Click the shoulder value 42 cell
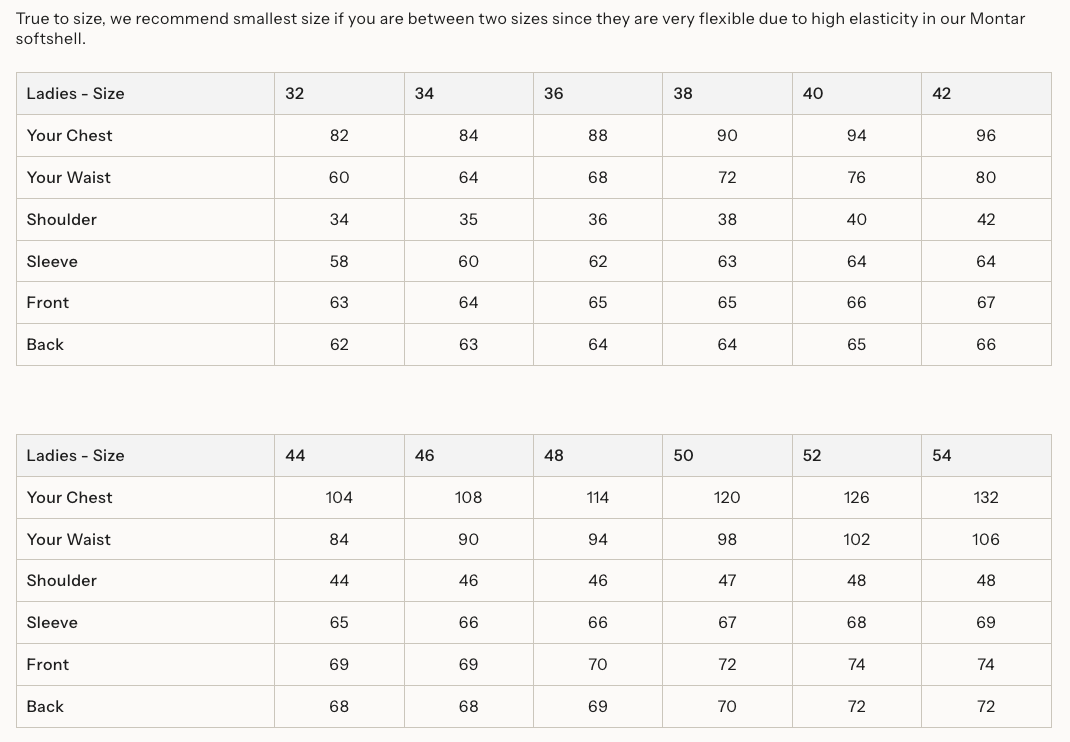Screen dimensions: 1070x742 (986, 220)
